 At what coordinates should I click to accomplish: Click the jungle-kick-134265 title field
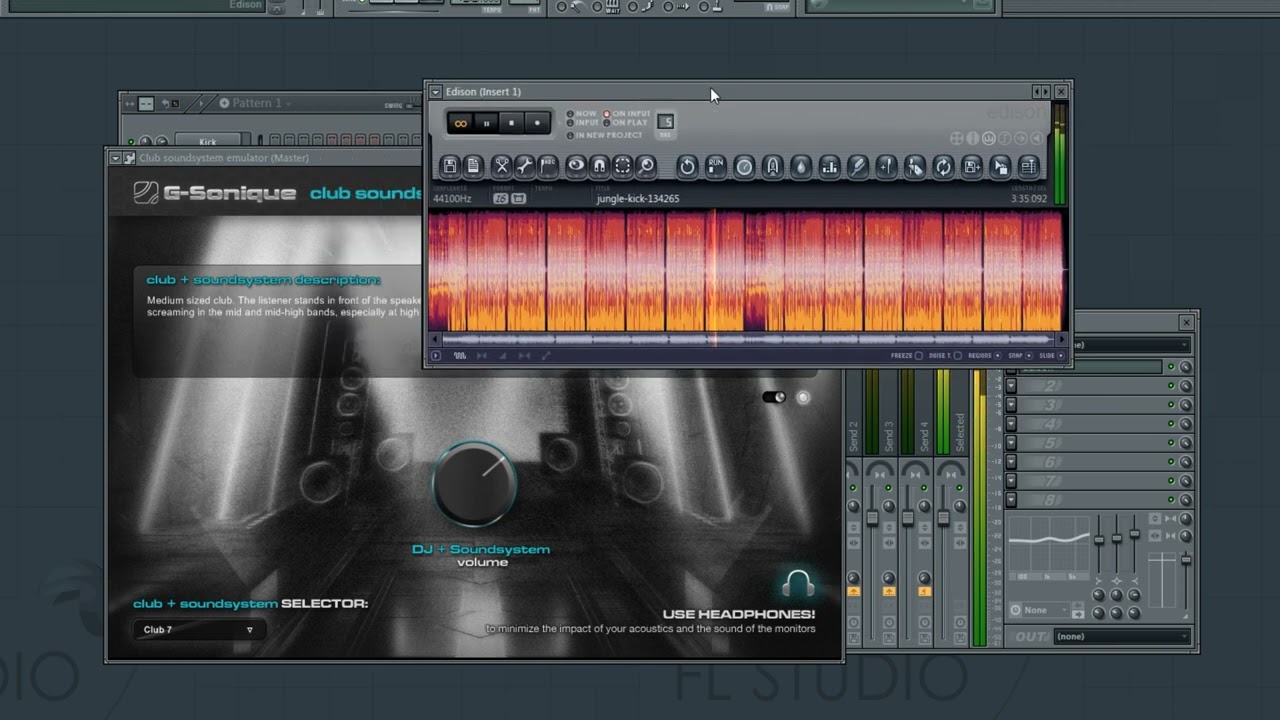(x=638, y=199)
